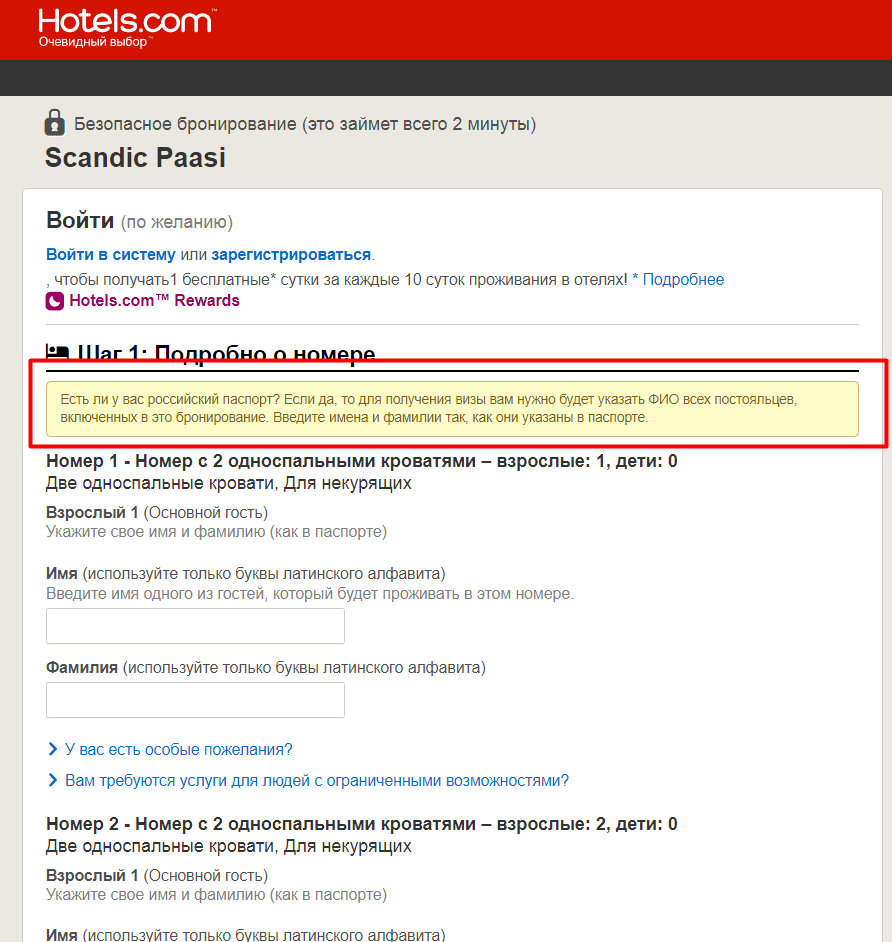Image resolution: width=892 pixels, height=942 pixels.
Task: Click the bed icon beside Шаг 1
Action: point(58,353)
